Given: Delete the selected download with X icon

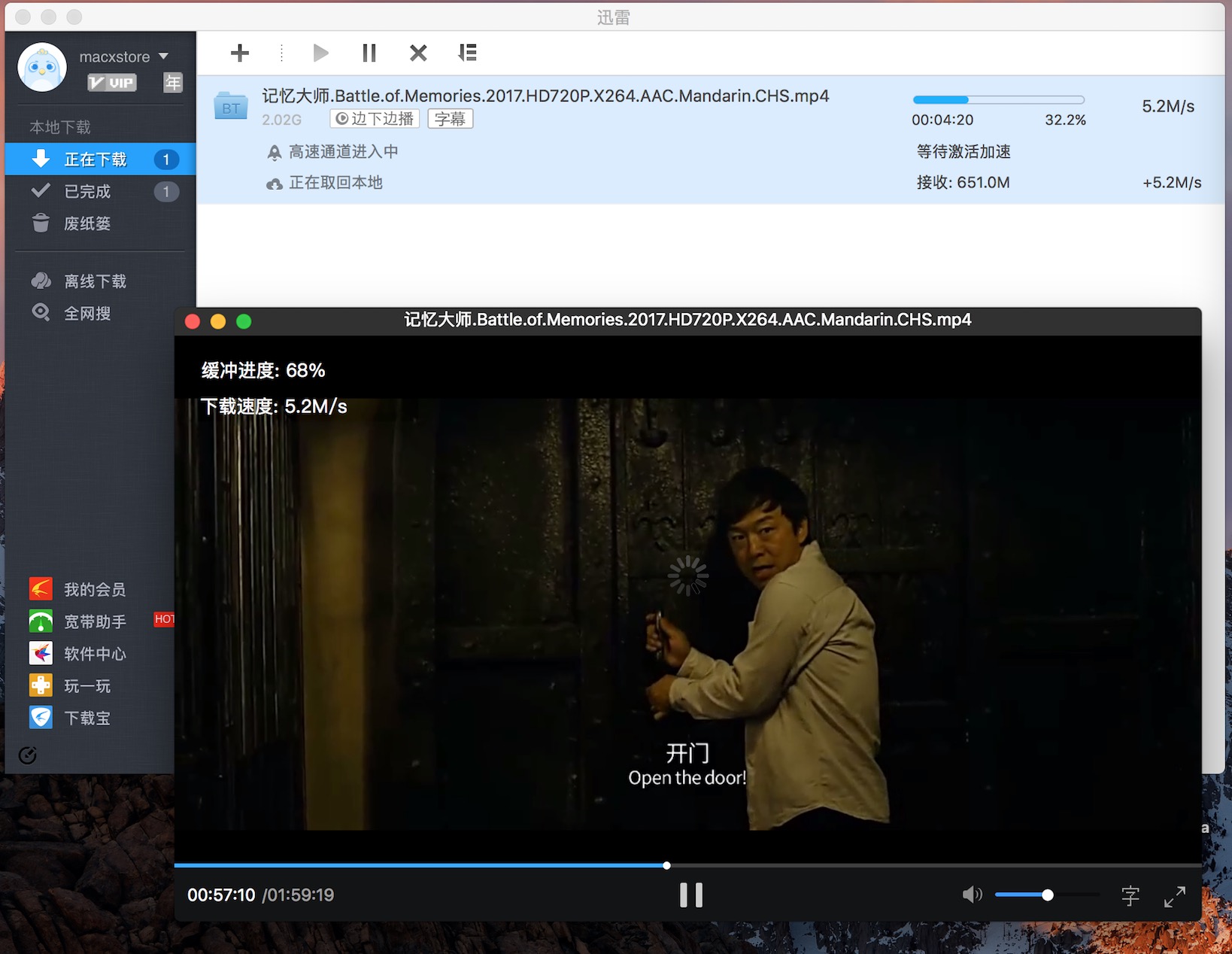Looking at the screenshot, I should 418,53.
